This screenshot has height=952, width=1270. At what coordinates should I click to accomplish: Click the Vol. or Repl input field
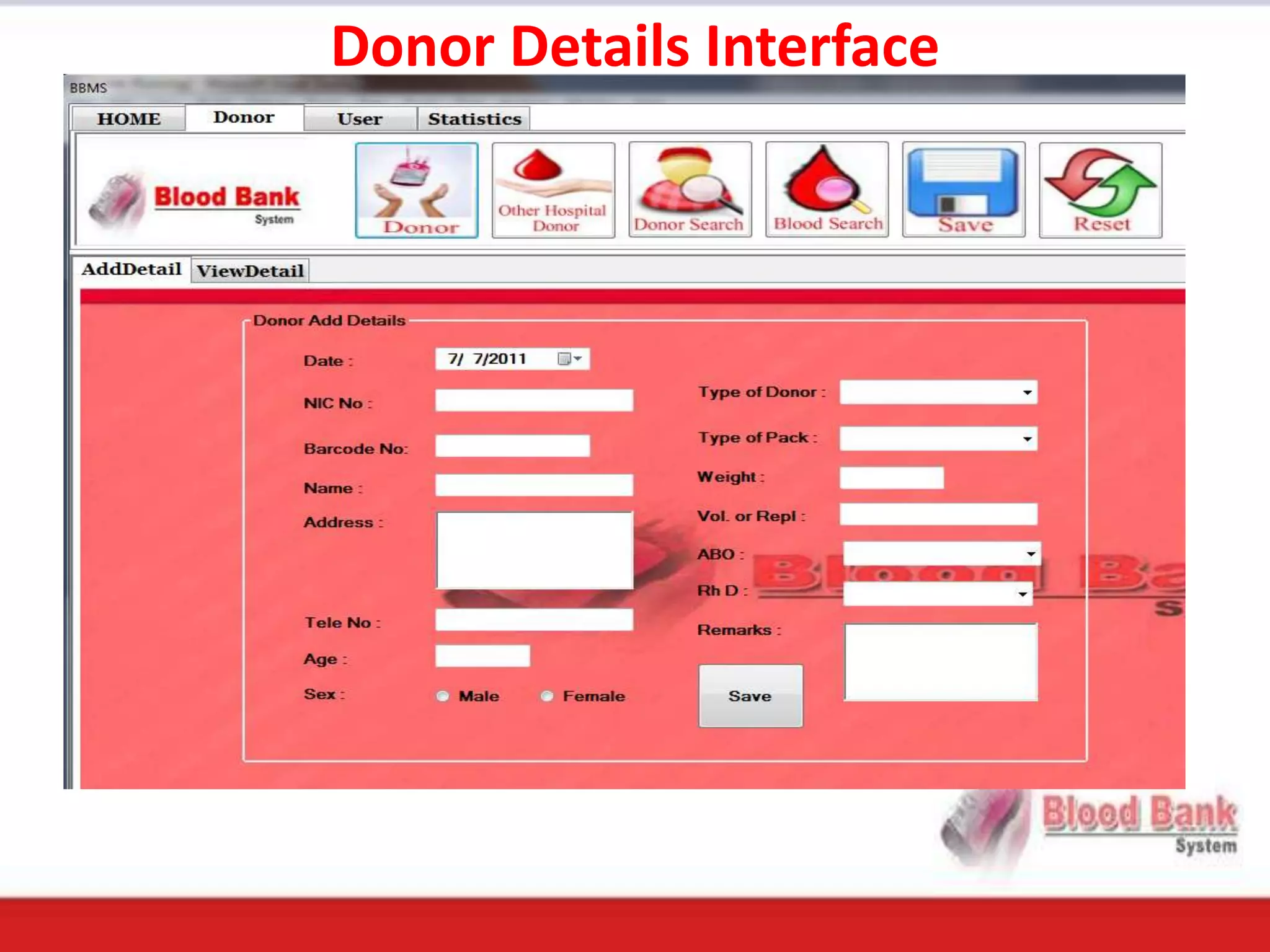(938, 514)
